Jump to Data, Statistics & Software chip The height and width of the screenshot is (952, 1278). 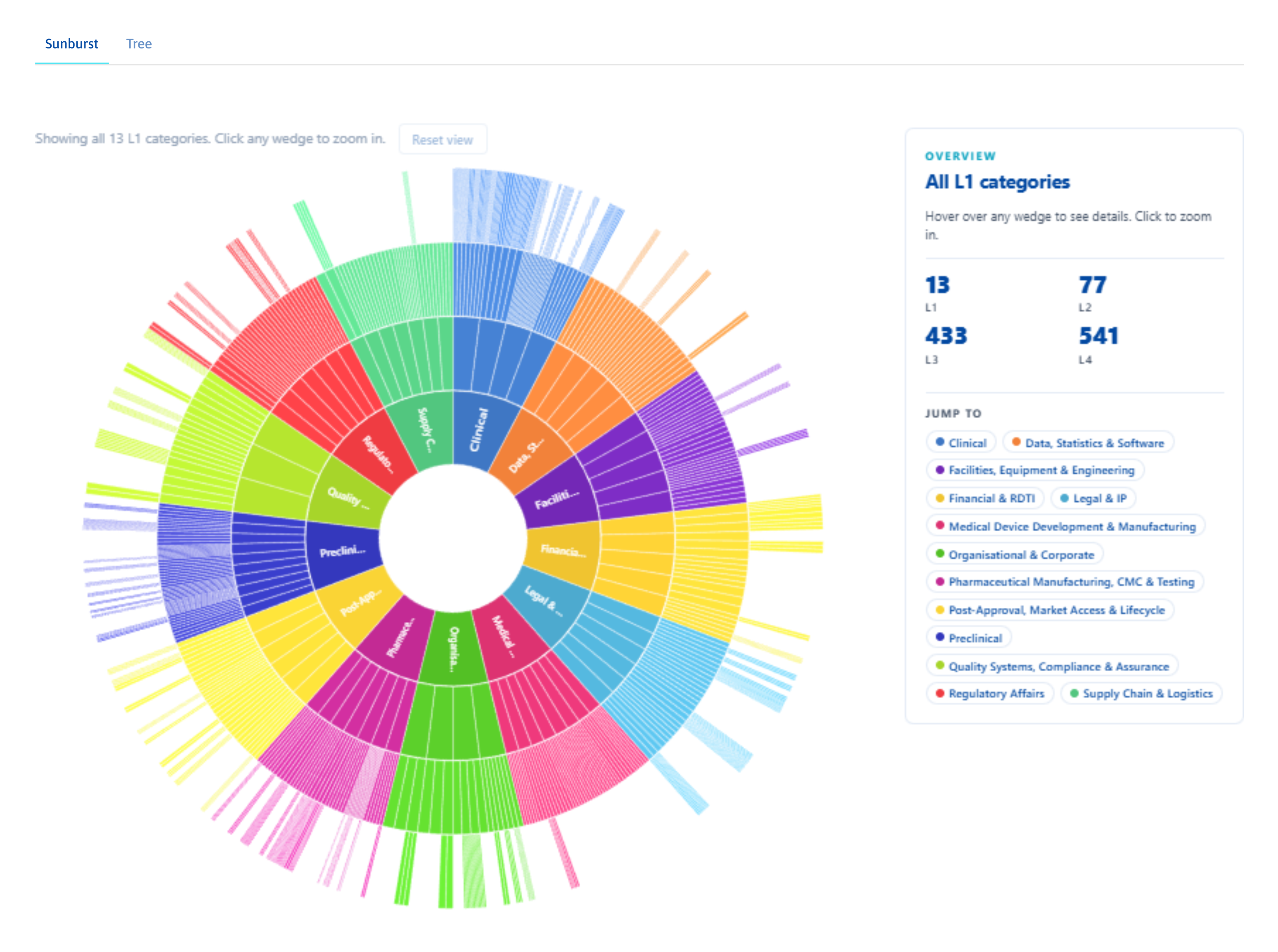click(1088, 443)
